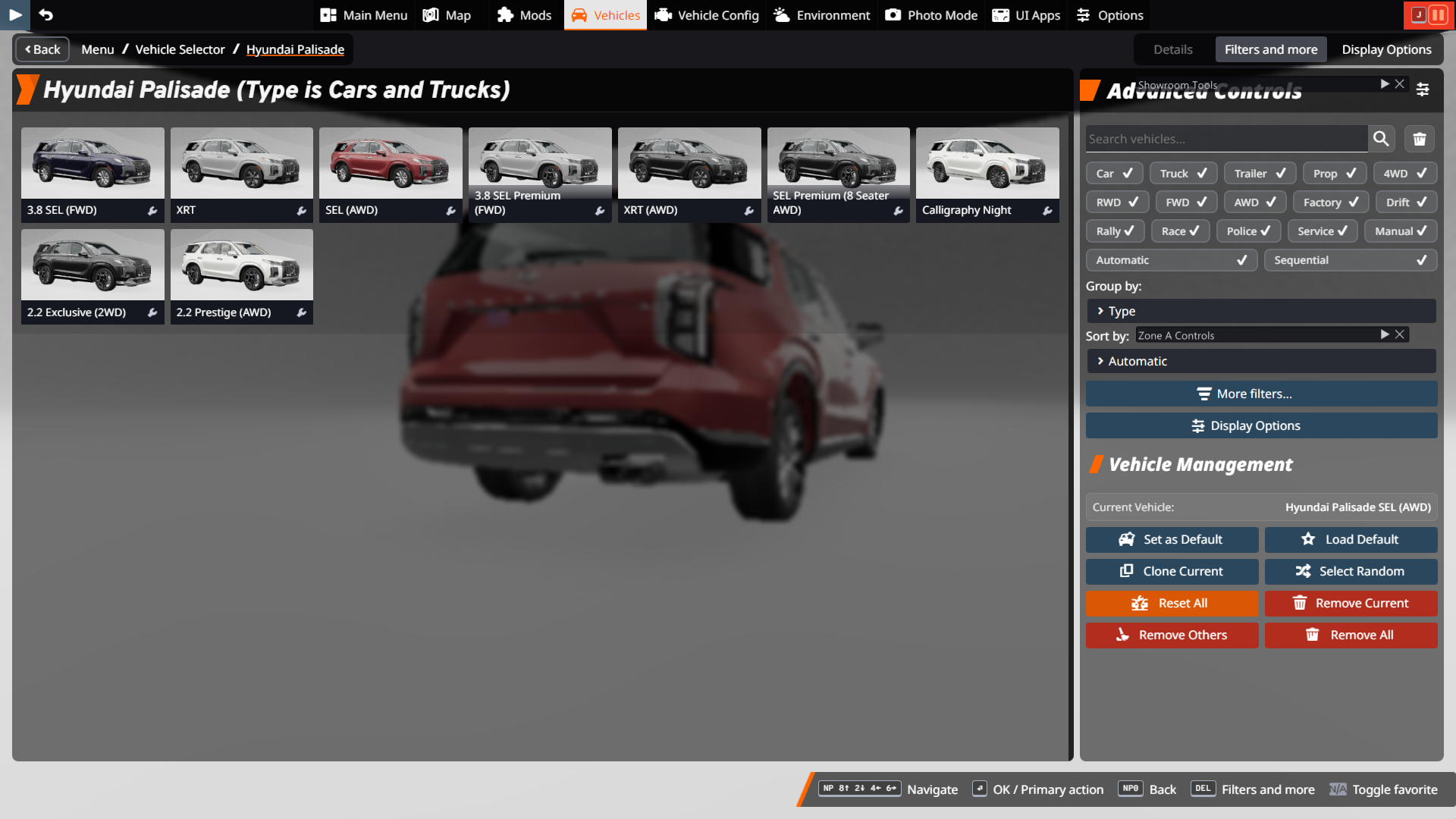Open the Mods tab

coord(524,15)
